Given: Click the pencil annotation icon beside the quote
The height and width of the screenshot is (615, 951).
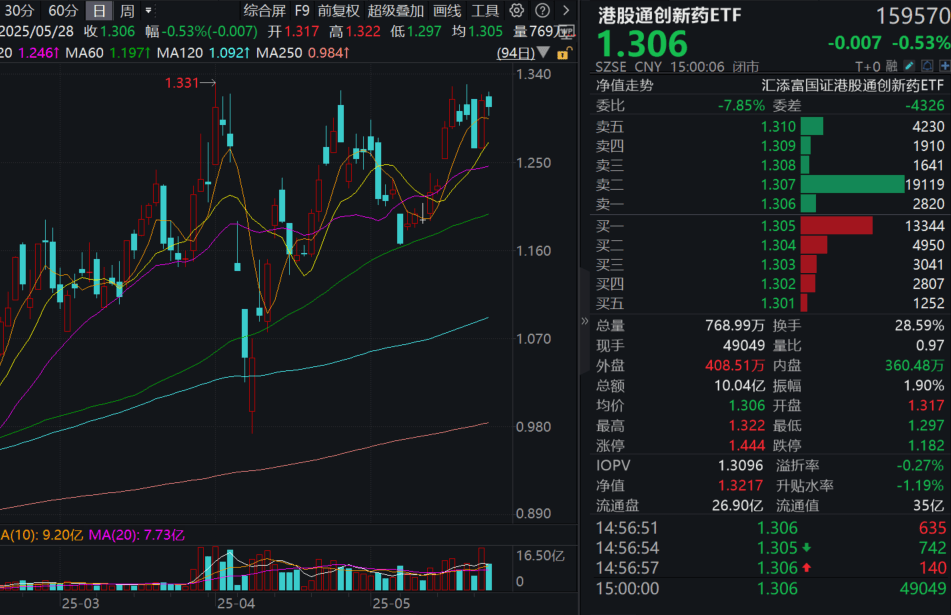Looking at the screenshot, I should (909, 66).
